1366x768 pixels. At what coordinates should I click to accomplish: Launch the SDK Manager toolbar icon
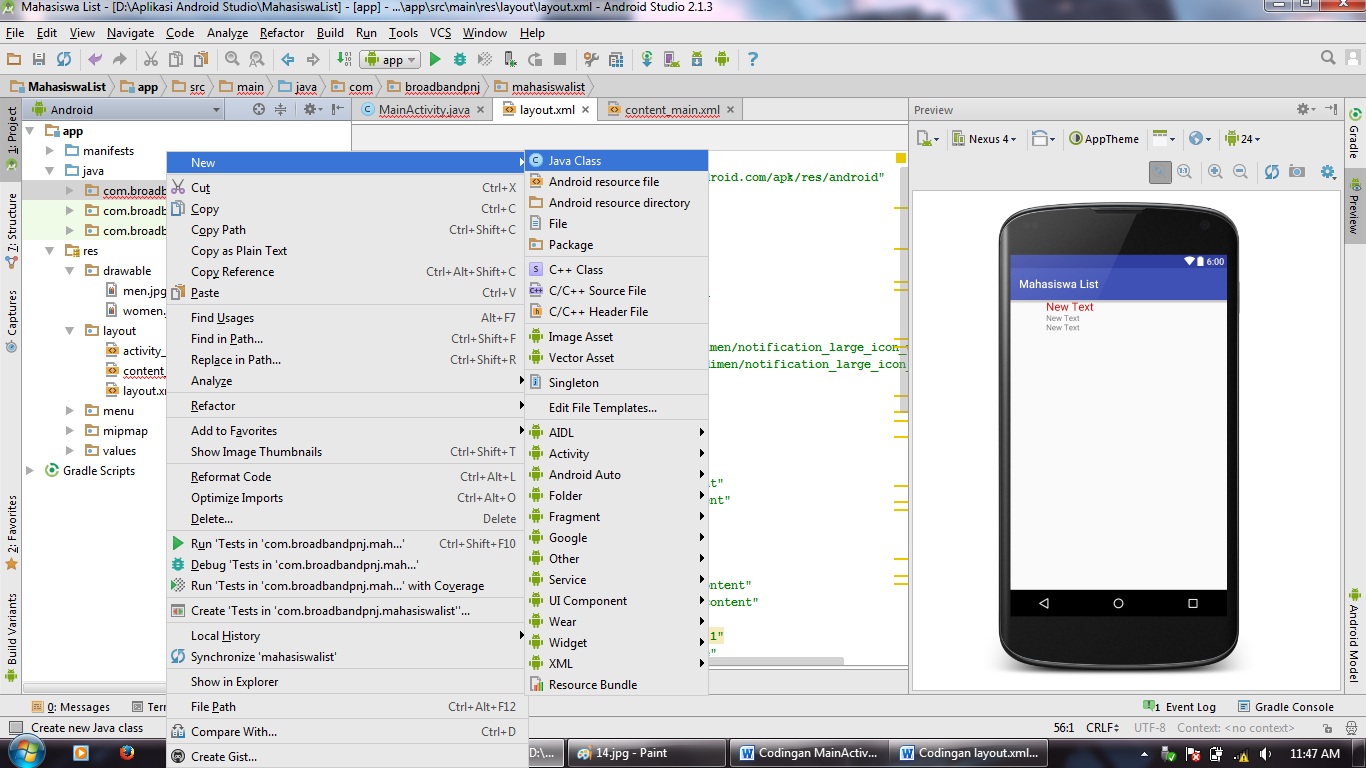click(x=698, y=59)
